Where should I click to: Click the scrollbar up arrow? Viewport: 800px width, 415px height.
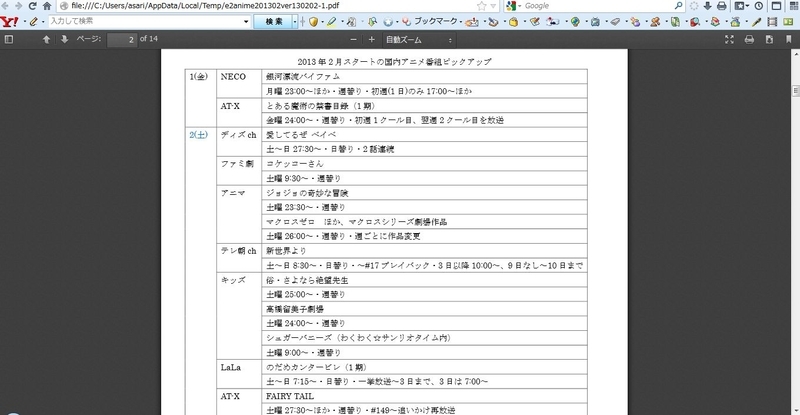click(x=795, y=53)
